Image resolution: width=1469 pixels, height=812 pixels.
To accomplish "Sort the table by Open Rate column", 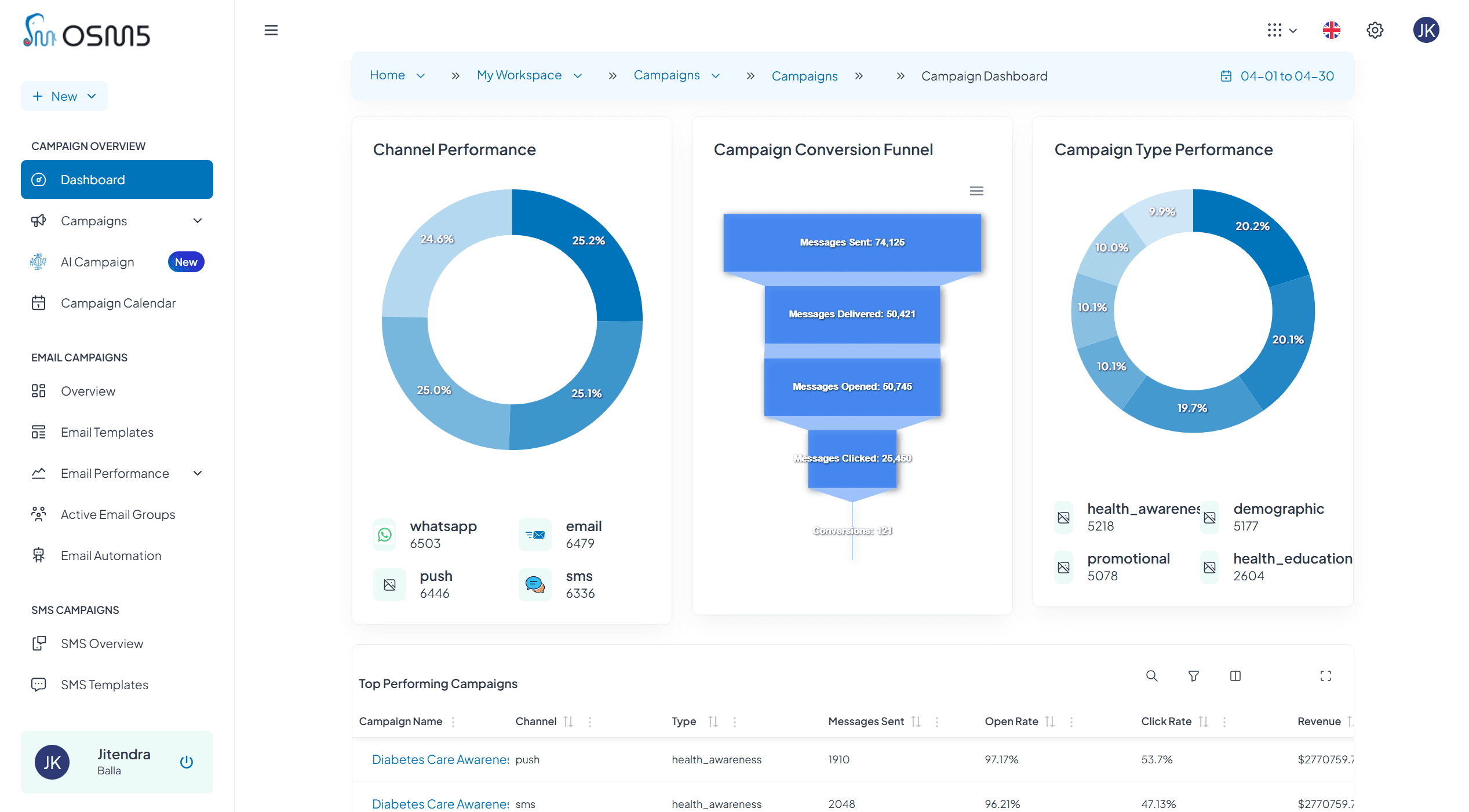I will 1049,722.
